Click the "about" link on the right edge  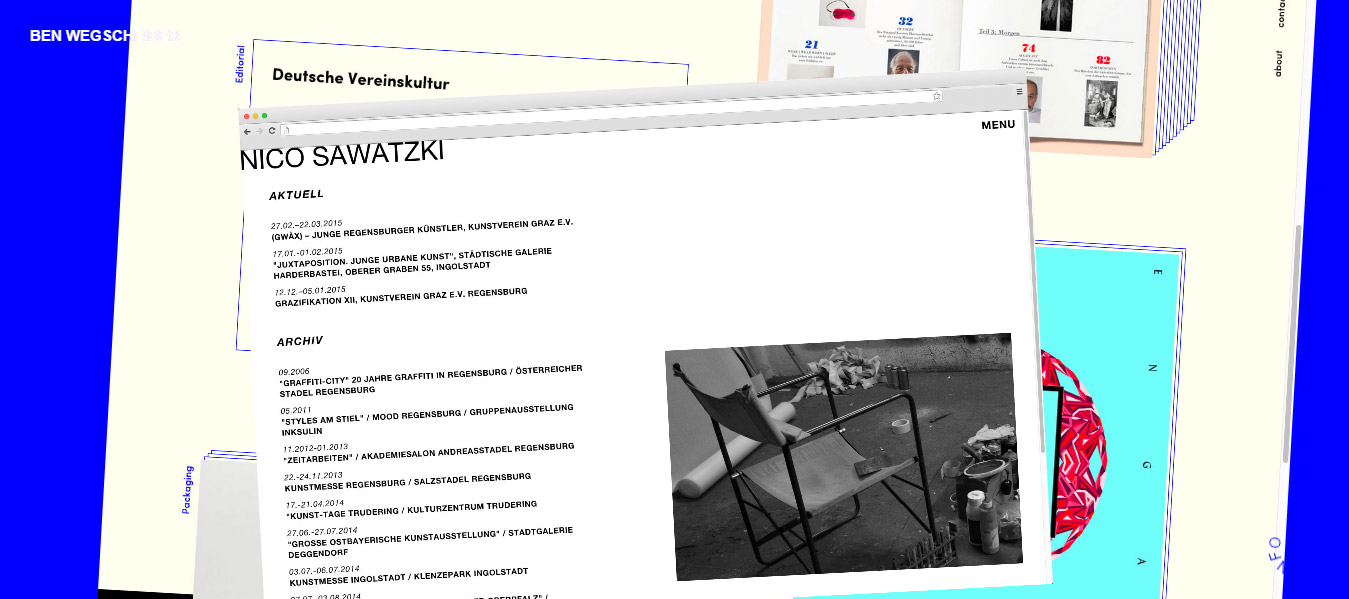point(1281,63)
